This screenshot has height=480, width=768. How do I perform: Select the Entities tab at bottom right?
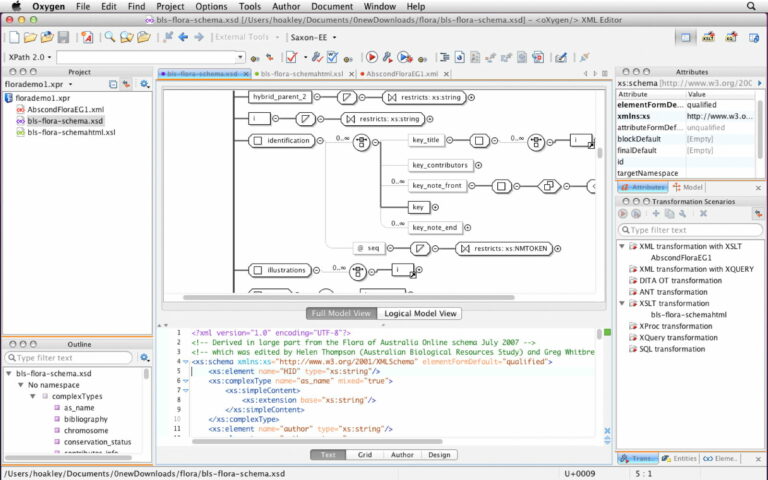click(x=679, y=459)
